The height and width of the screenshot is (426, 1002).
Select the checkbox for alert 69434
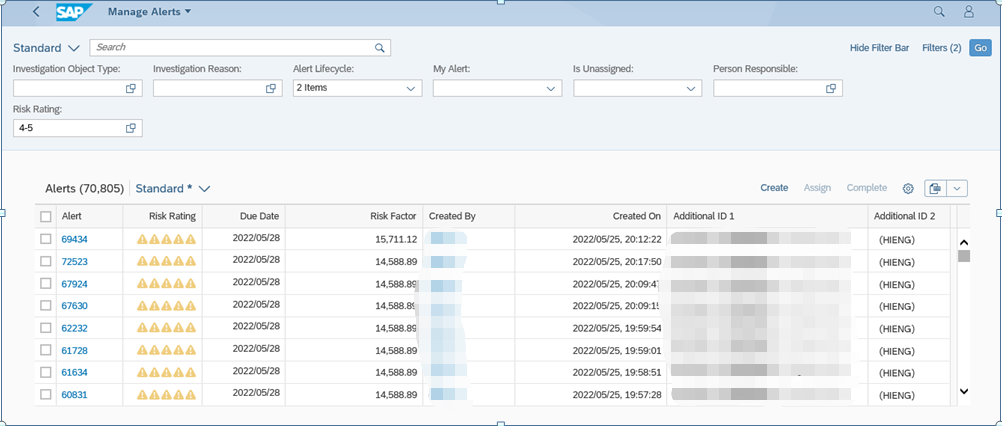tap(45, 239)
